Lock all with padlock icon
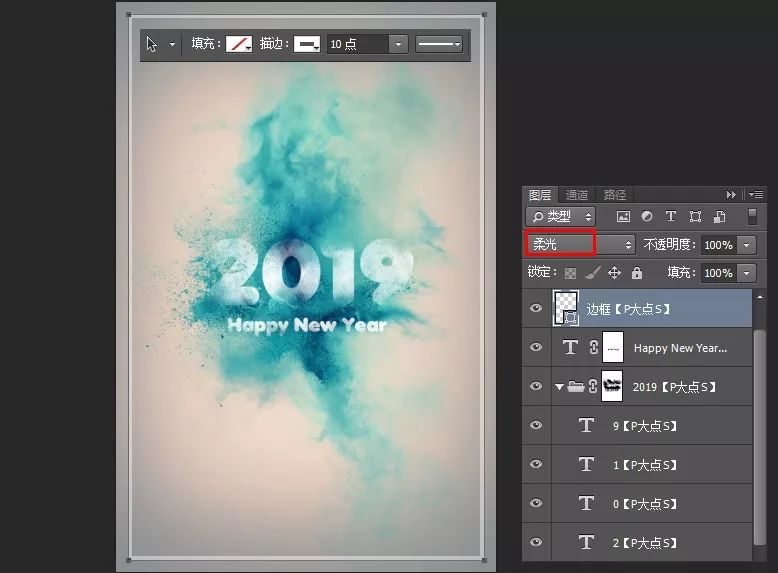 pyautogui.click(x=637, y=272)
